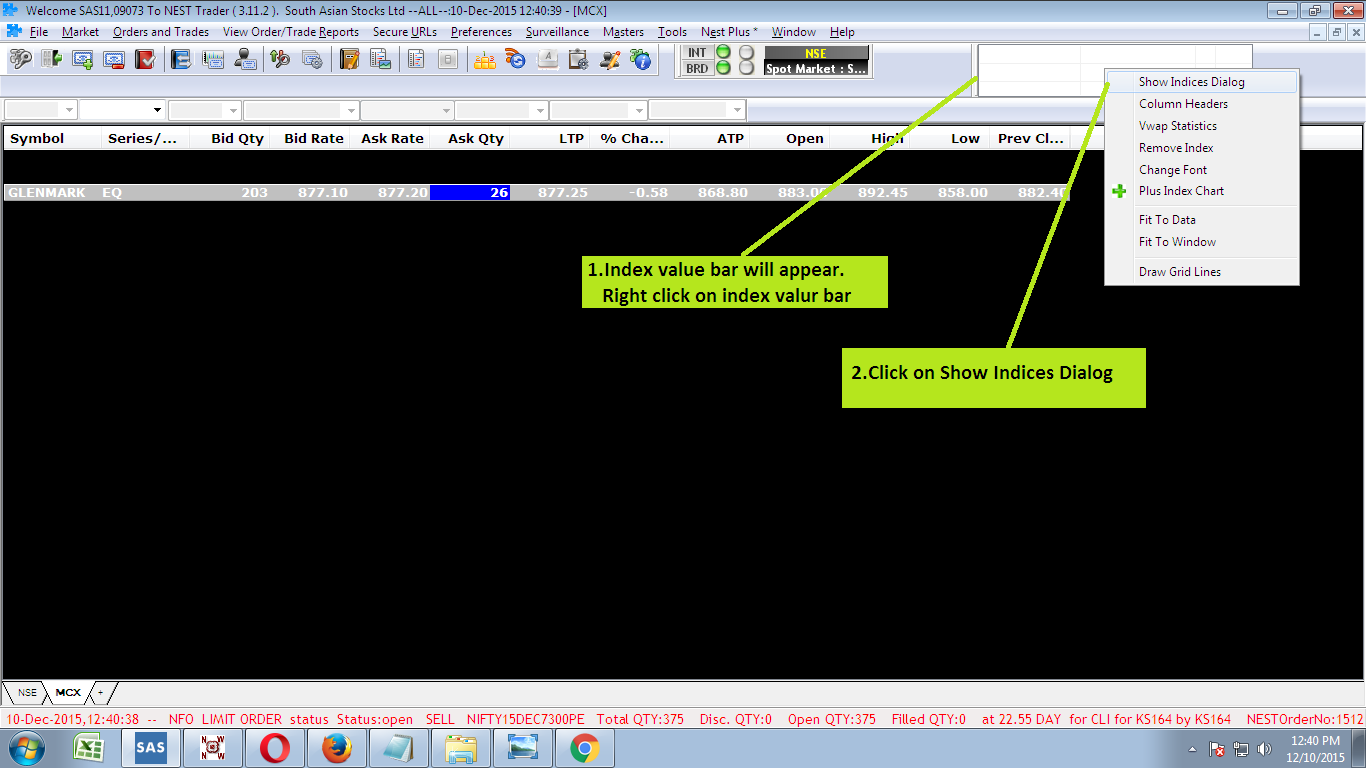Click the orange feed refresh icon

coord(516,60)
